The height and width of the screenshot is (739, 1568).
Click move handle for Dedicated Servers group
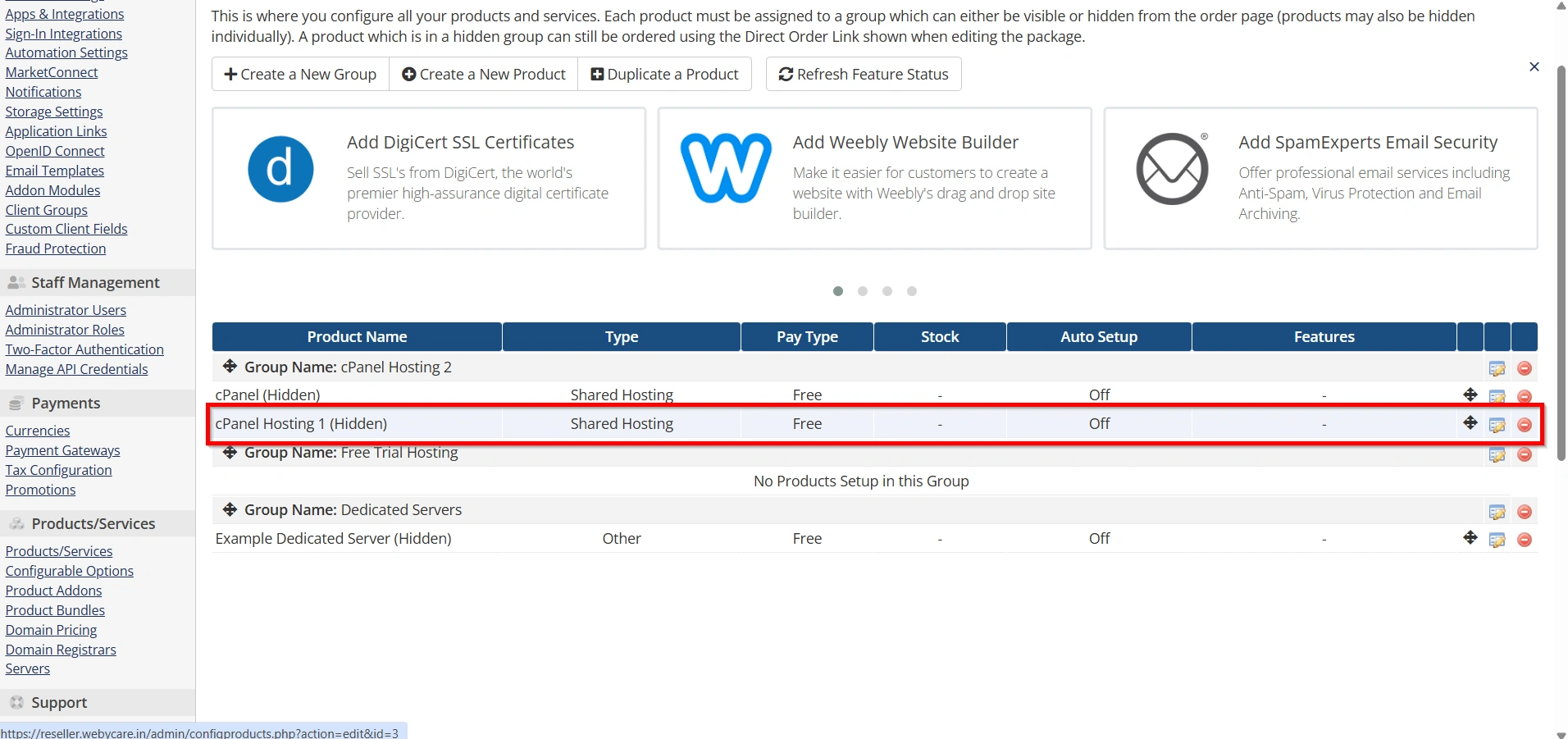[230, 509]
